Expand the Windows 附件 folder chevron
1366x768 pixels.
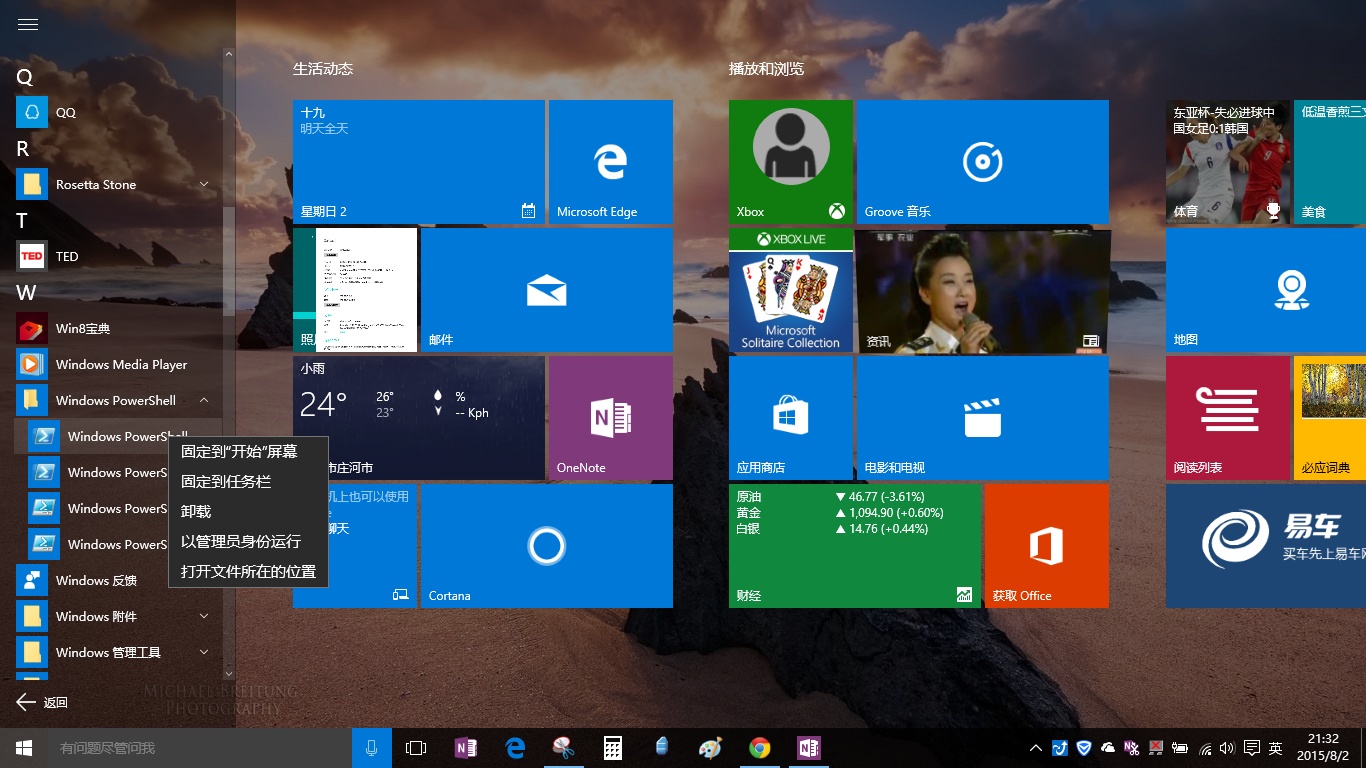204,616
